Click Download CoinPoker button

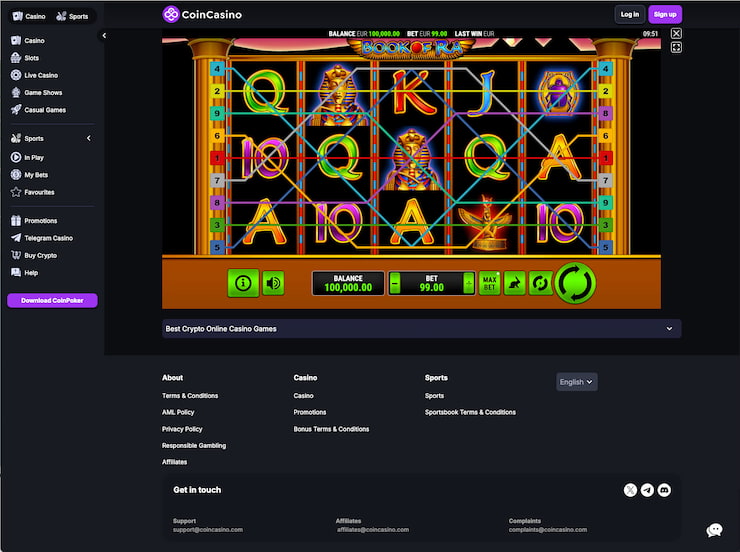tap(52, 301)
